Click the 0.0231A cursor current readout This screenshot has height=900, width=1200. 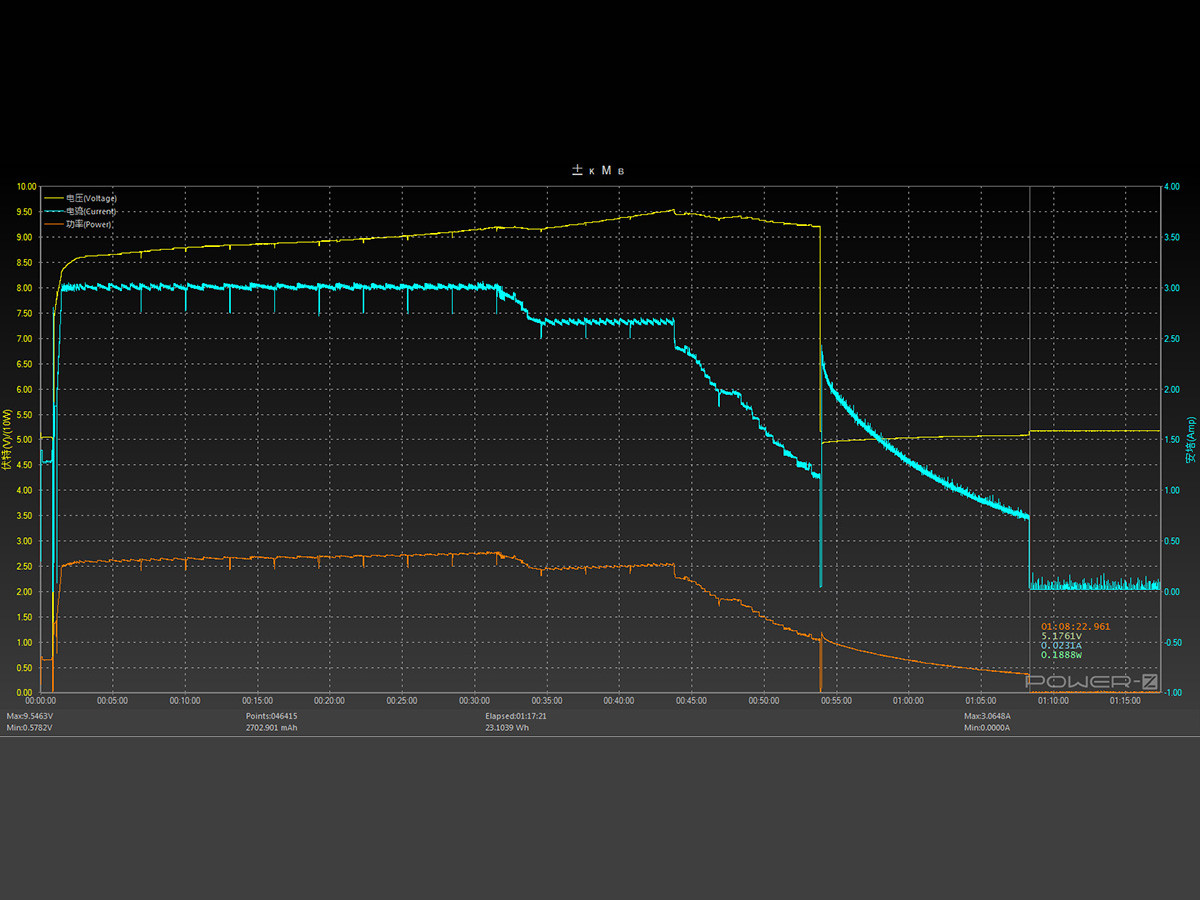pos(1061,645)
